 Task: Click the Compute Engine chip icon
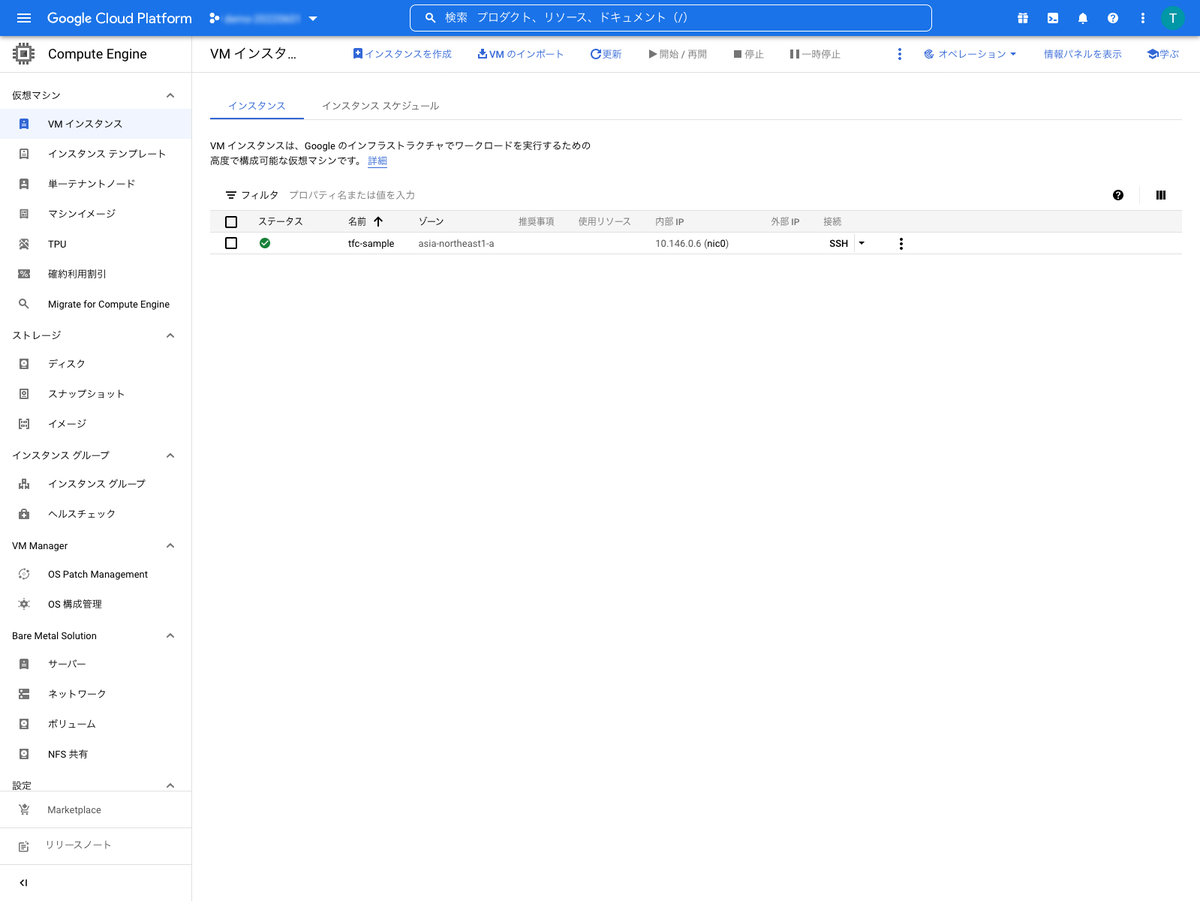click(x=24, y=54)
